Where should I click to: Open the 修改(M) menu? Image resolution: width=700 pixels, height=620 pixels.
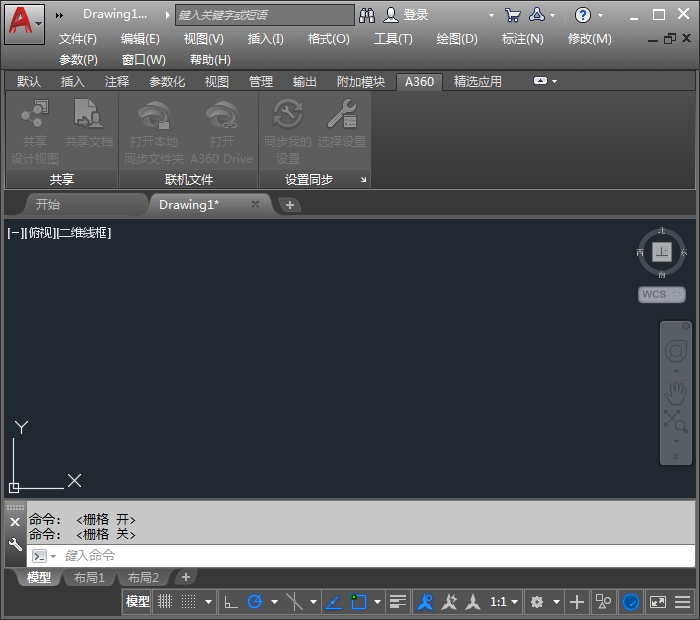point(589,39)
